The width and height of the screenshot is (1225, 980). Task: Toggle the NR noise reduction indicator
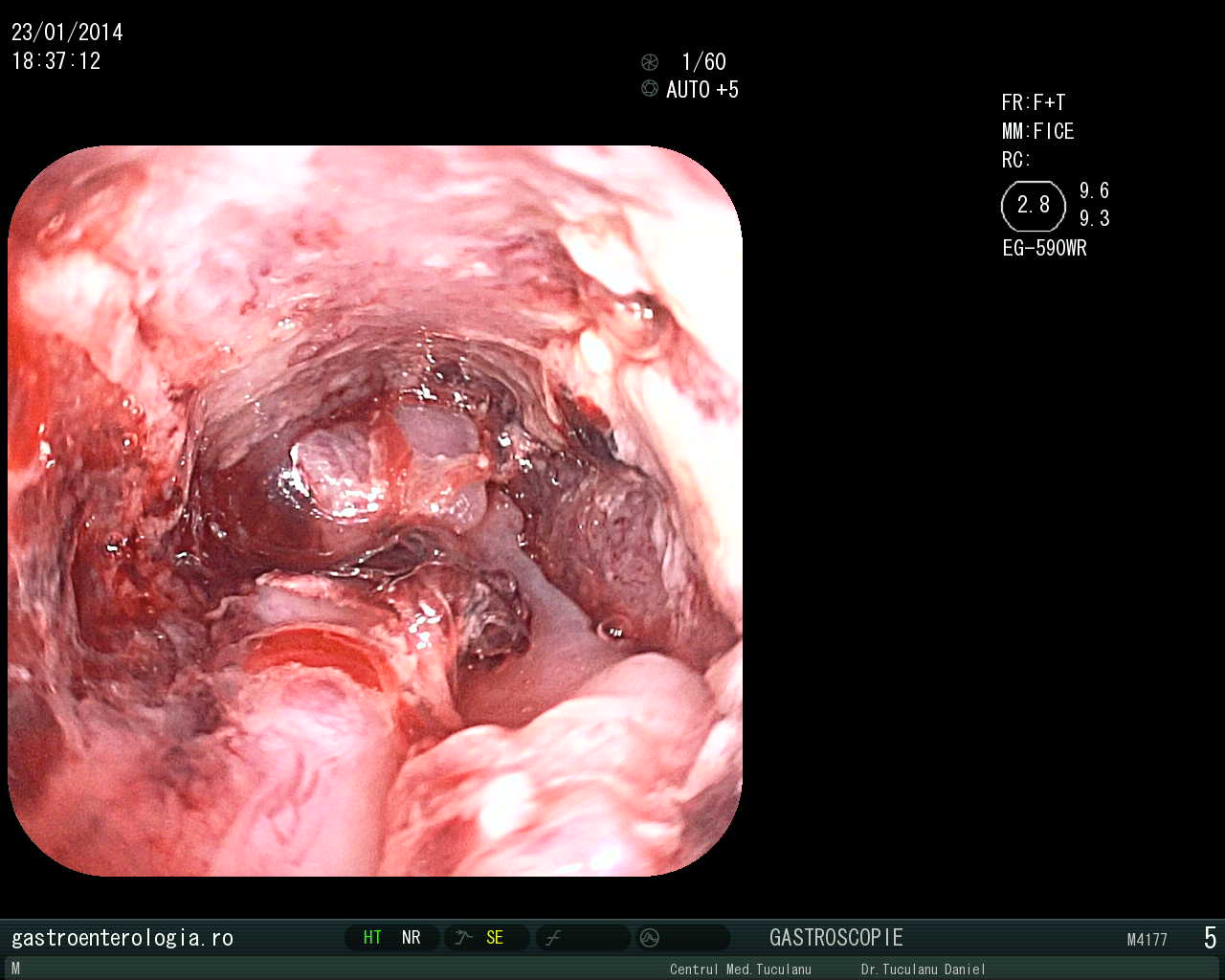(412, 938)
